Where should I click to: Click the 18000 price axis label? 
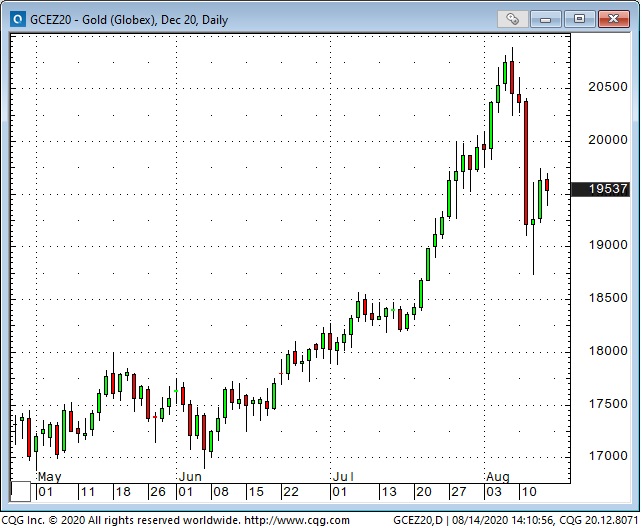[608, 351]
